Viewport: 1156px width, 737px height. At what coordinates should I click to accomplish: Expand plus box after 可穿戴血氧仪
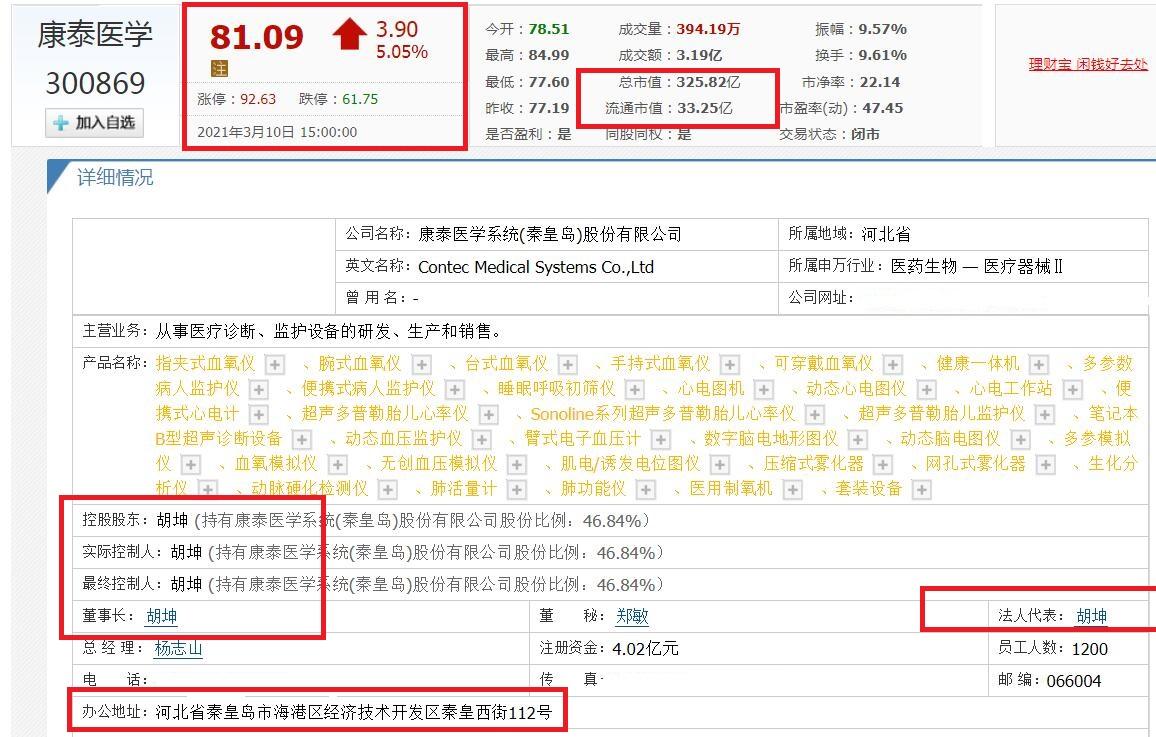tap(893, 365)
